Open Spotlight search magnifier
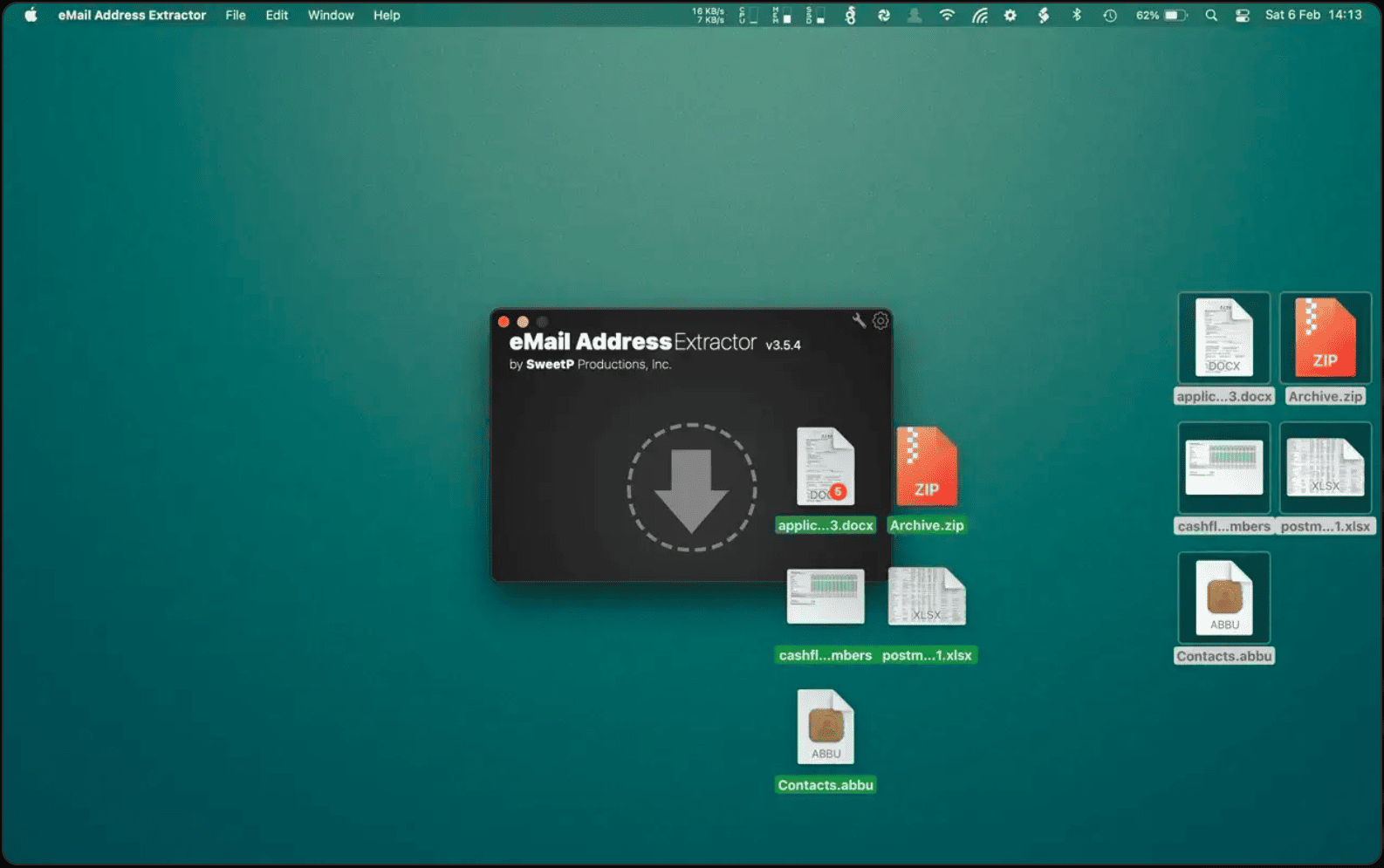The width and height of the screenshot is (1384, 868). [1211, 15]
